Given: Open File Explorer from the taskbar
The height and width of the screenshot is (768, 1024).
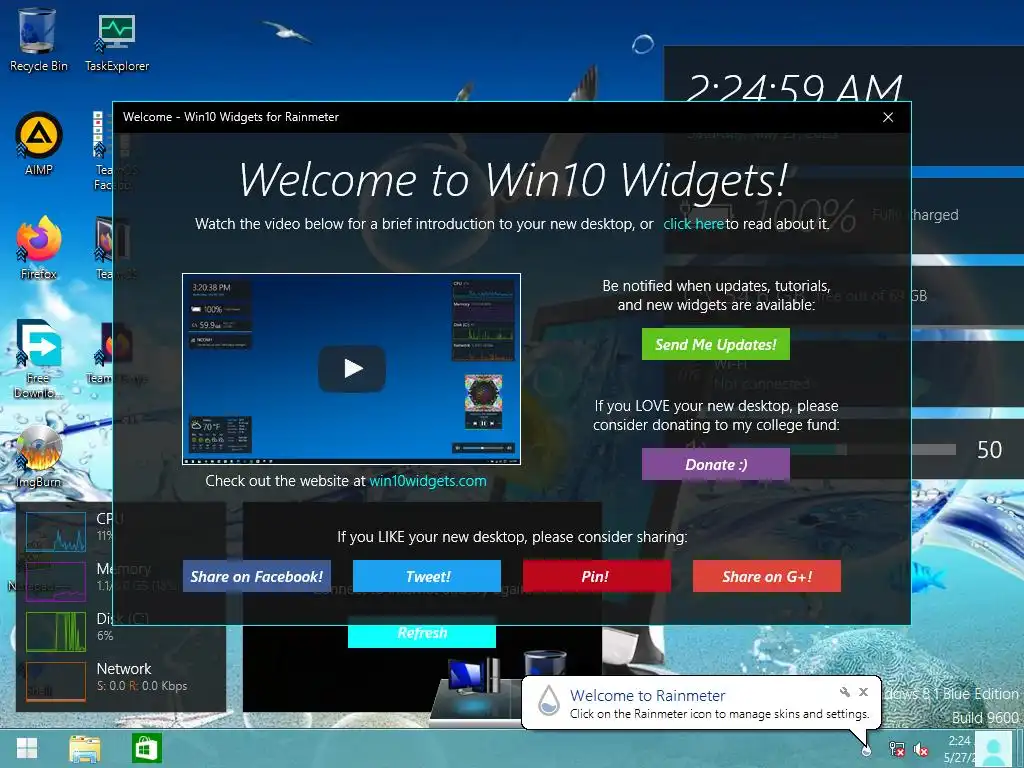Looking at the screenshot, I should click(85, 748).
